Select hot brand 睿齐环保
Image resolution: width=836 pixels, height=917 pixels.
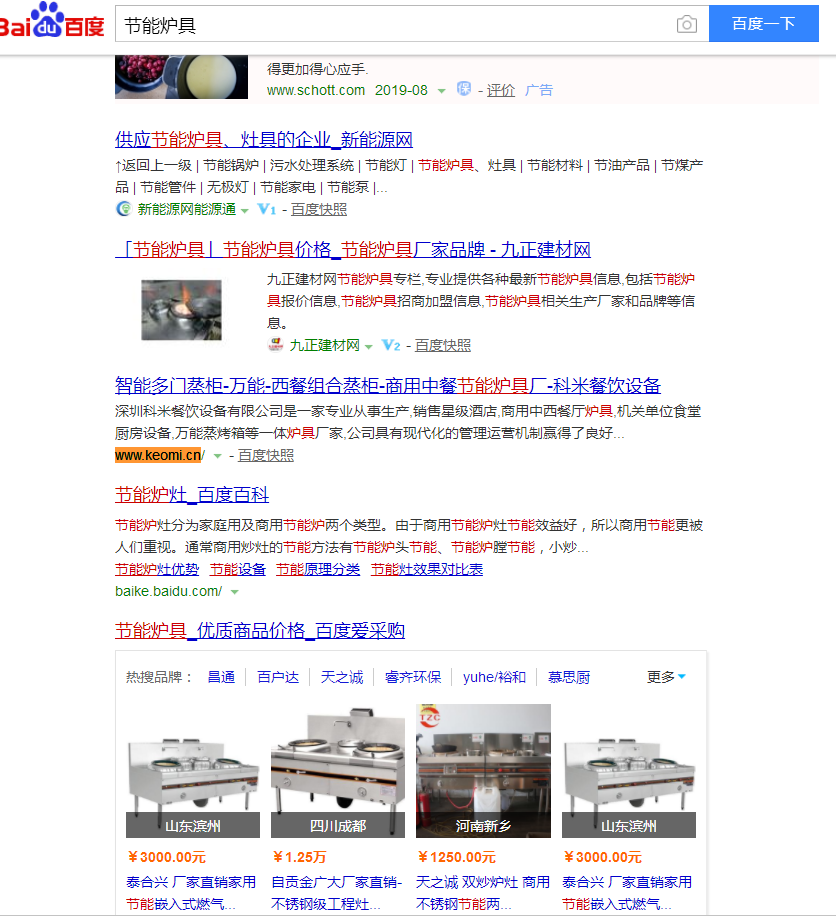coord(413,677)
